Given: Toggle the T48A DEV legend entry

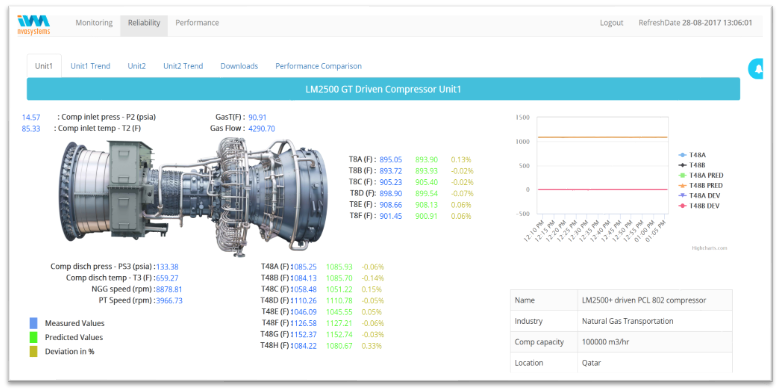Looking at the screenshot, I should (699, 196).
